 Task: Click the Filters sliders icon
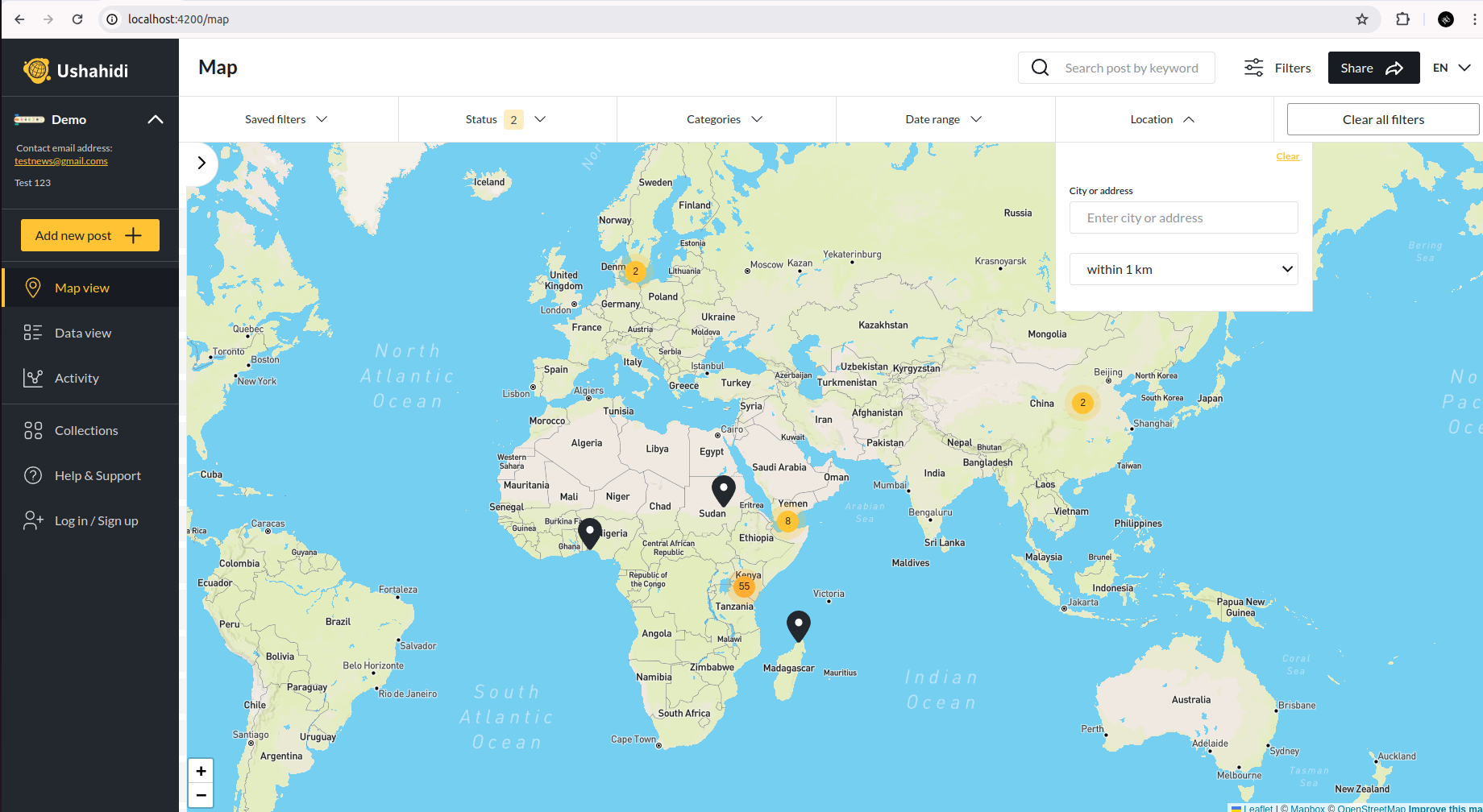[x=1253, y=68]
